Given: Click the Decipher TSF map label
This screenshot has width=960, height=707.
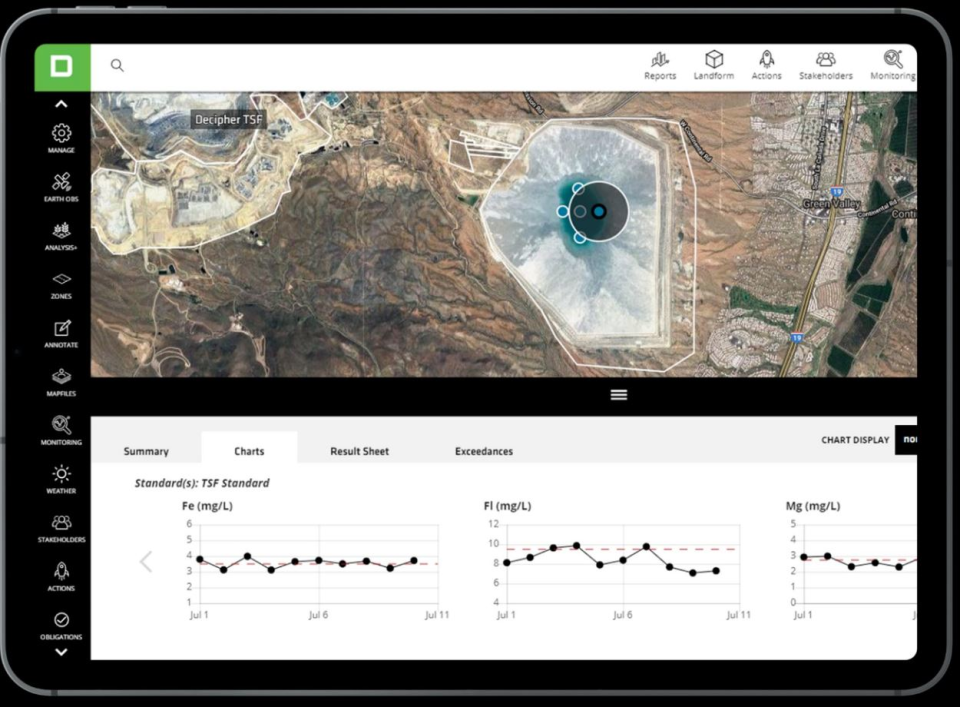Looking at the screenshot, I should 228,119.
